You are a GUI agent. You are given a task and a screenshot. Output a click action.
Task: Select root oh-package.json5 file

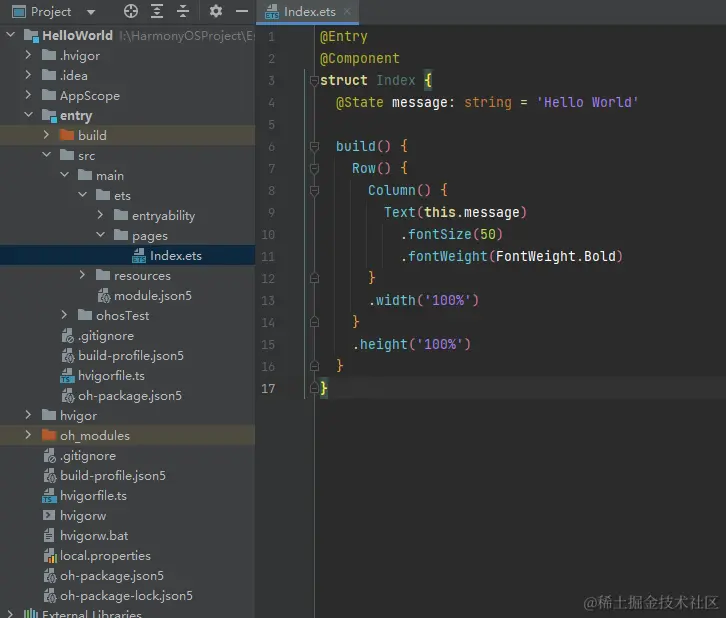112,575
